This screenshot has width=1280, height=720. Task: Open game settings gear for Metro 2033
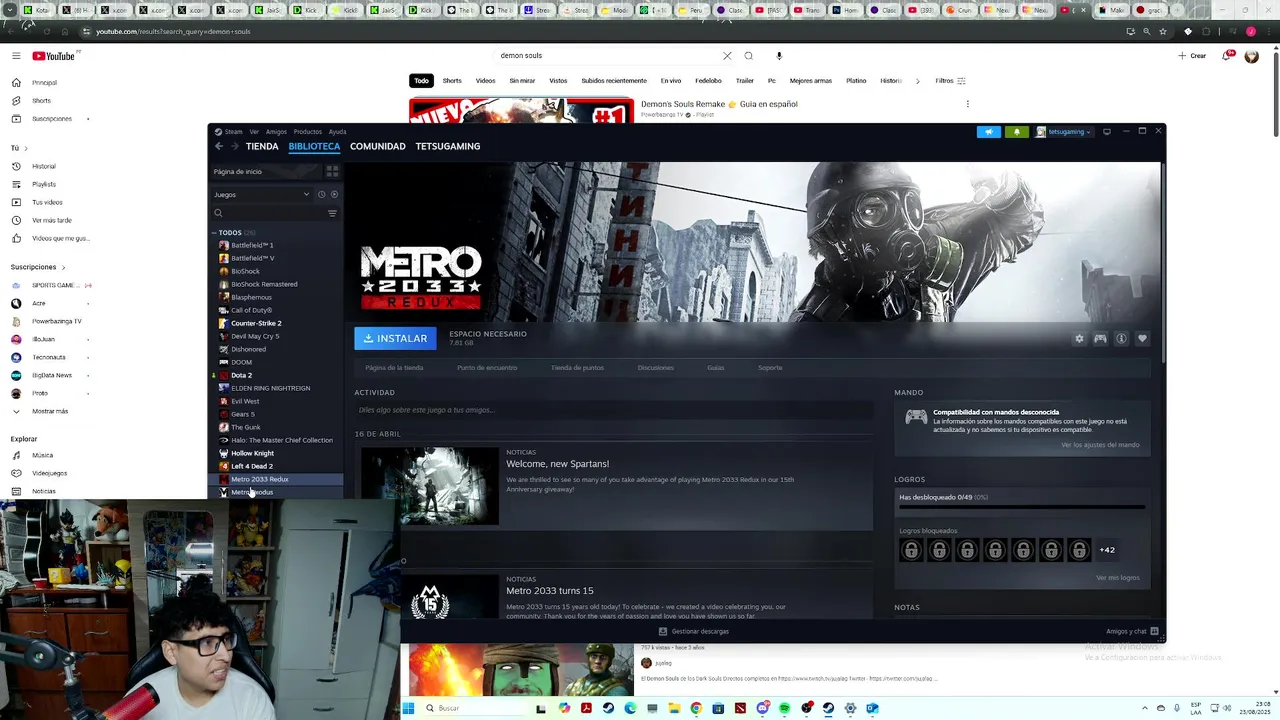coord(1079,339)
